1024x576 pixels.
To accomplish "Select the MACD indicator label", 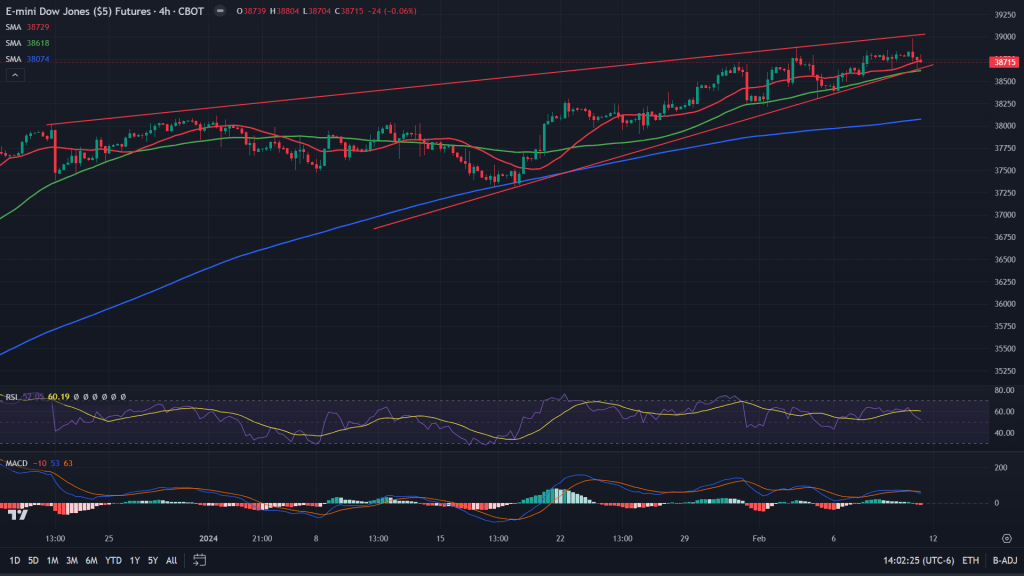I will coord(16,463).
